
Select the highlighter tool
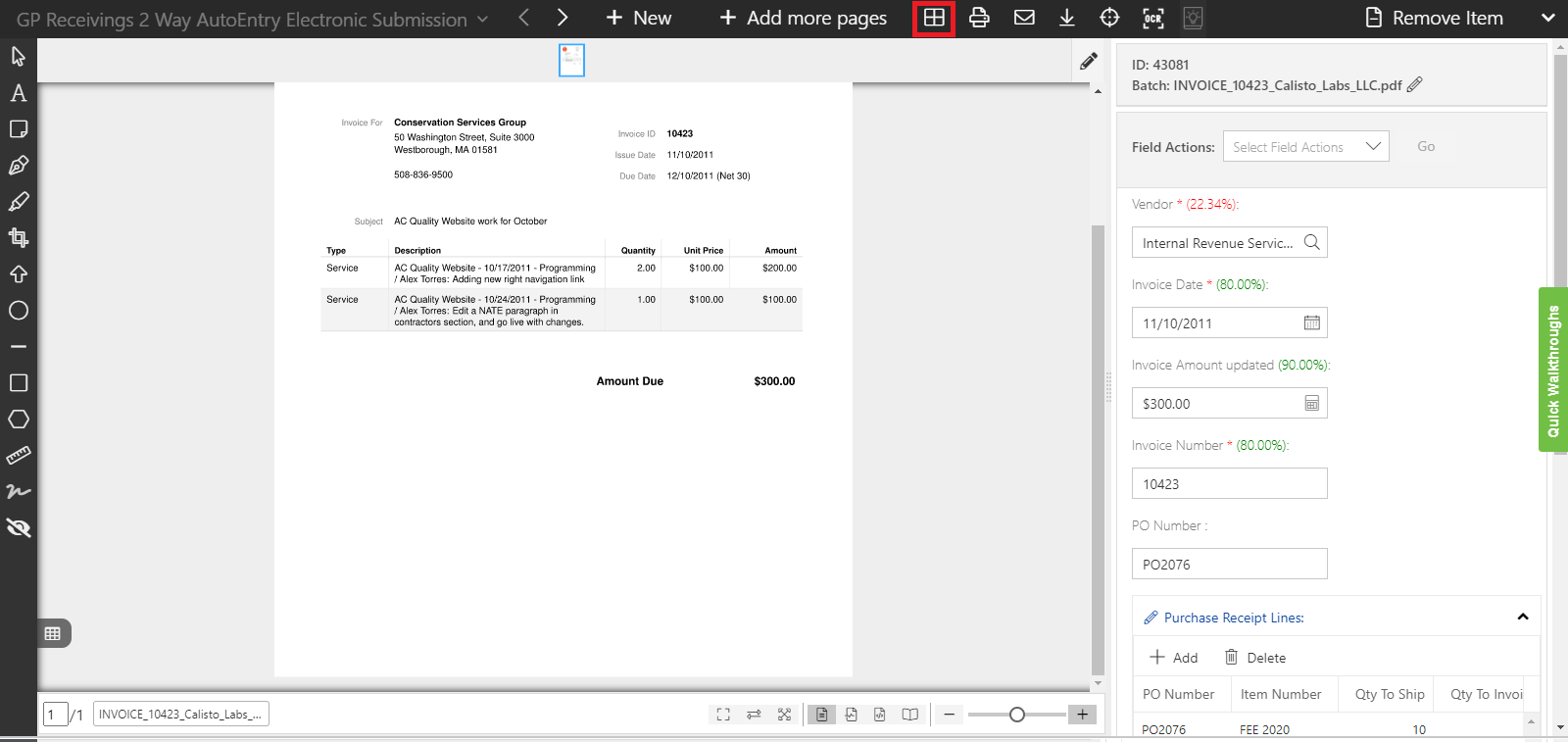(x=19, y=202)
